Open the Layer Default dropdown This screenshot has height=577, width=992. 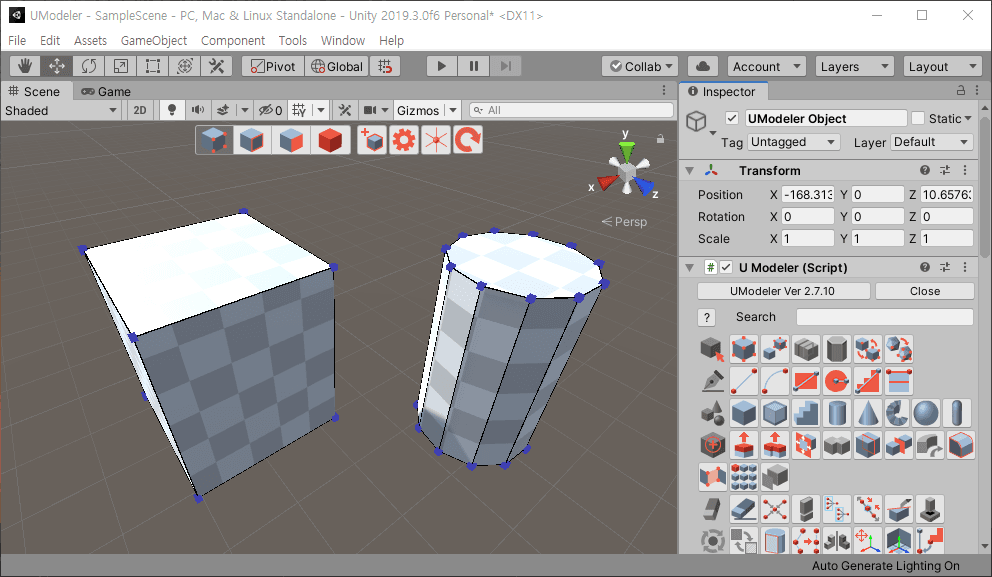(x=932, y=142)
